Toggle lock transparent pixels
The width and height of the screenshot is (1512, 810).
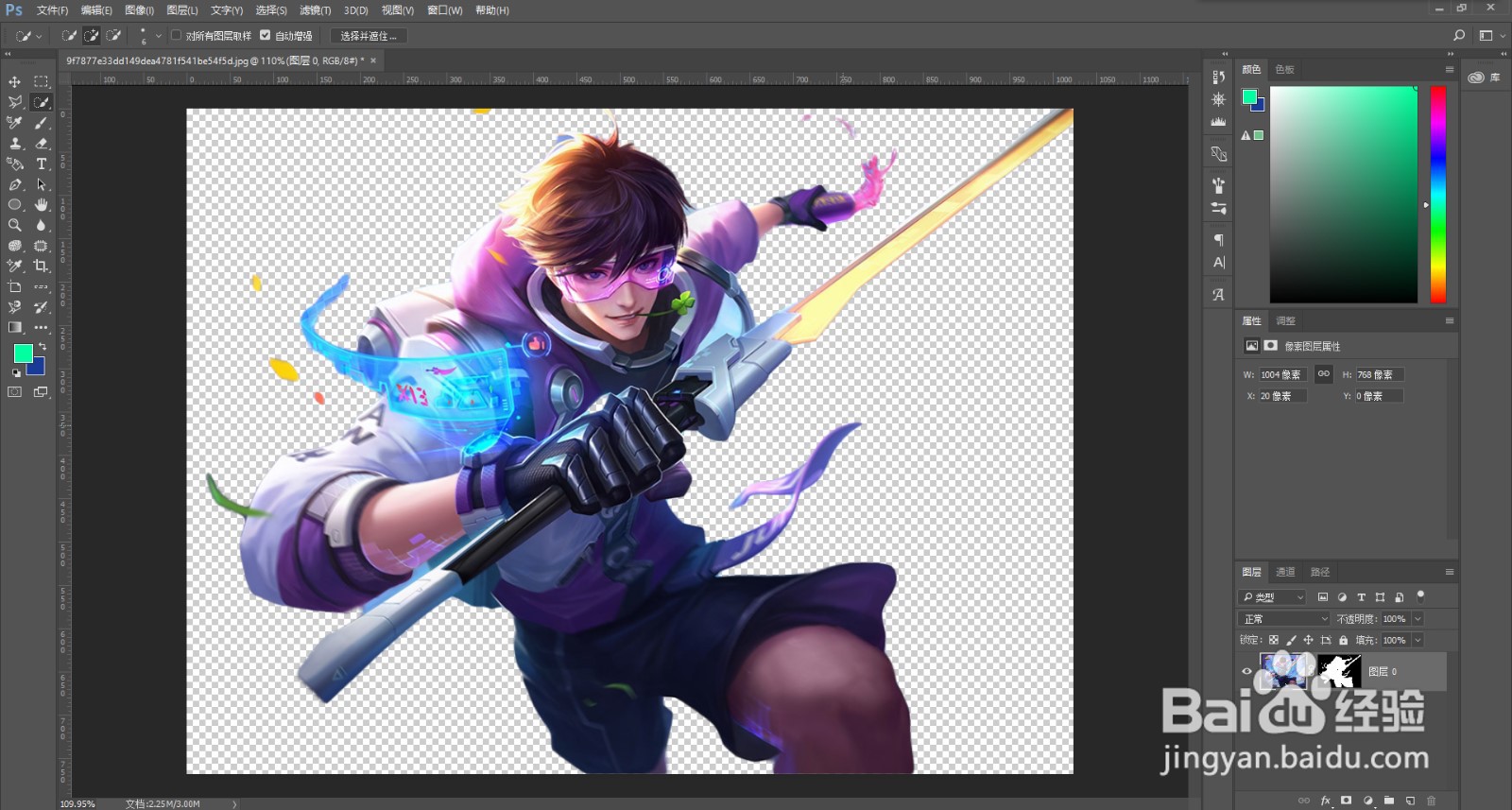click(1274, 640)
